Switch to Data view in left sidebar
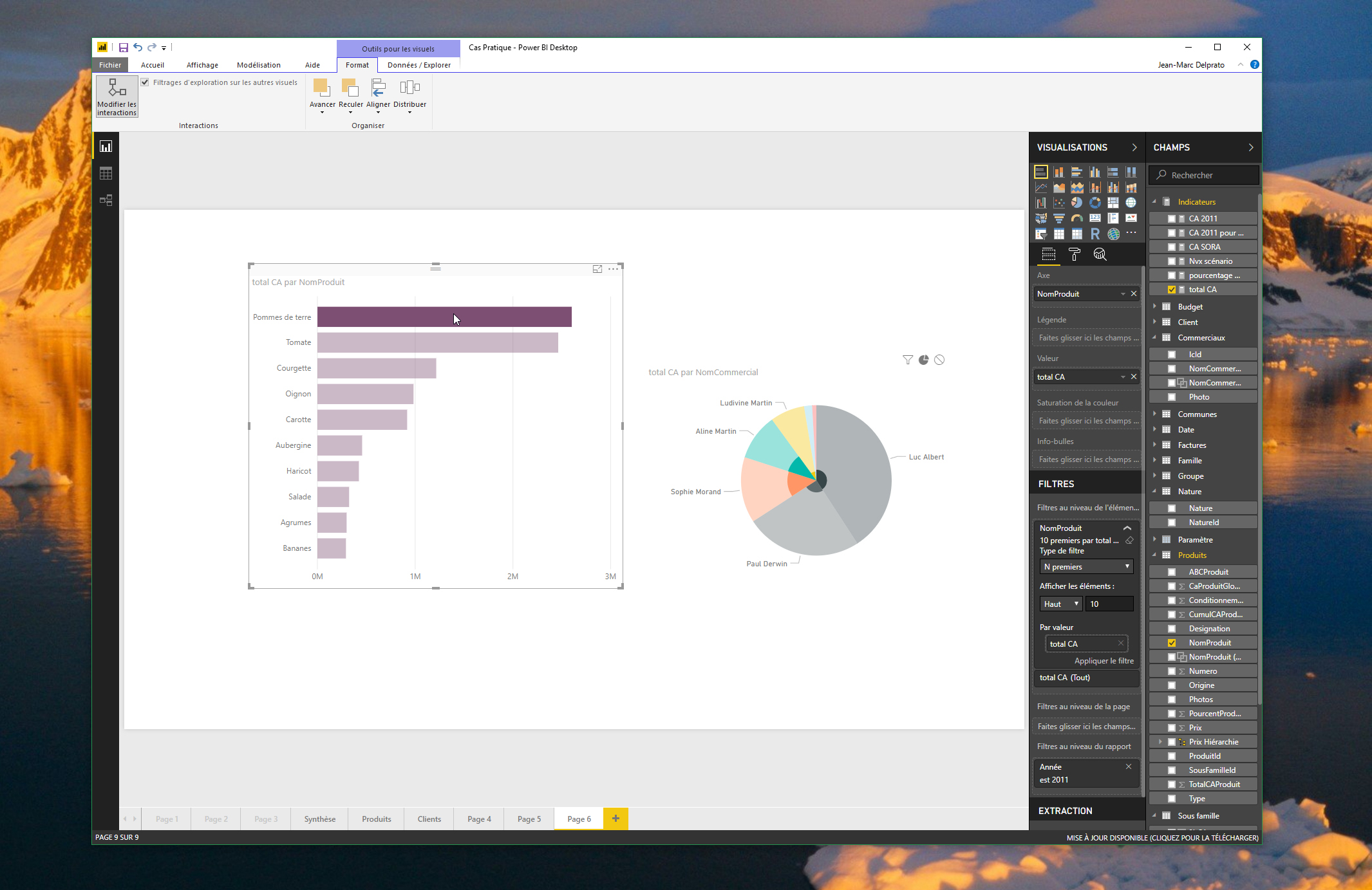This screenshot has width=1372, height=890. [106, 173]
